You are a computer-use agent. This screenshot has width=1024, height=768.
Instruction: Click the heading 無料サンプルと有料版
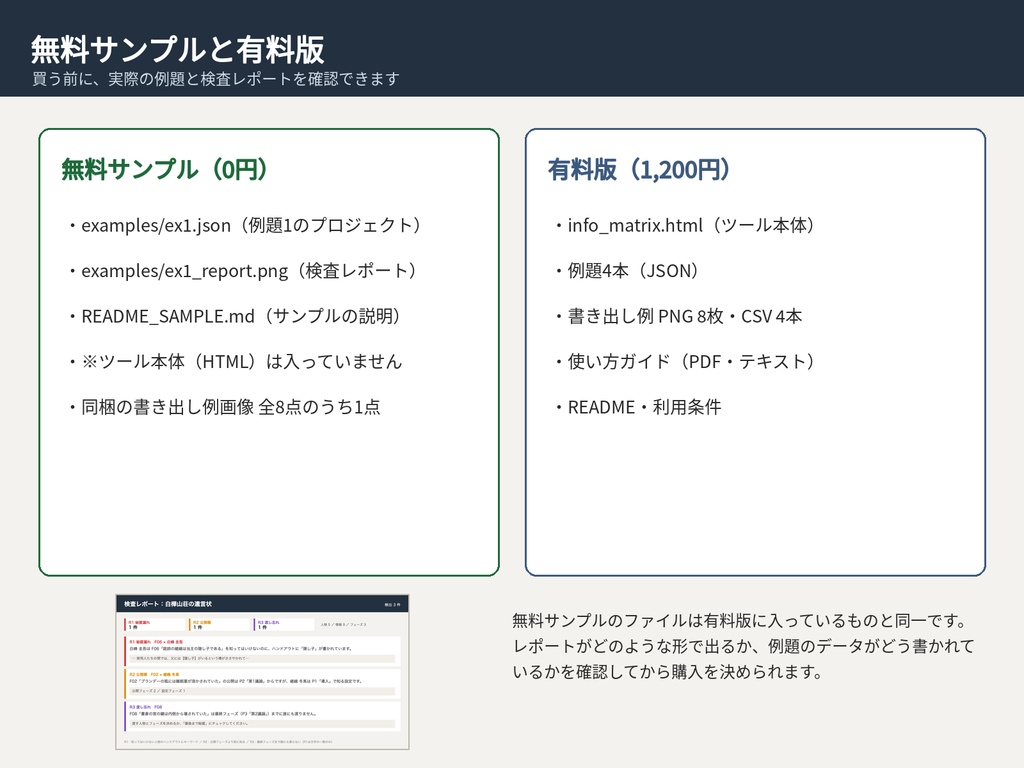[x=177, y=50]
